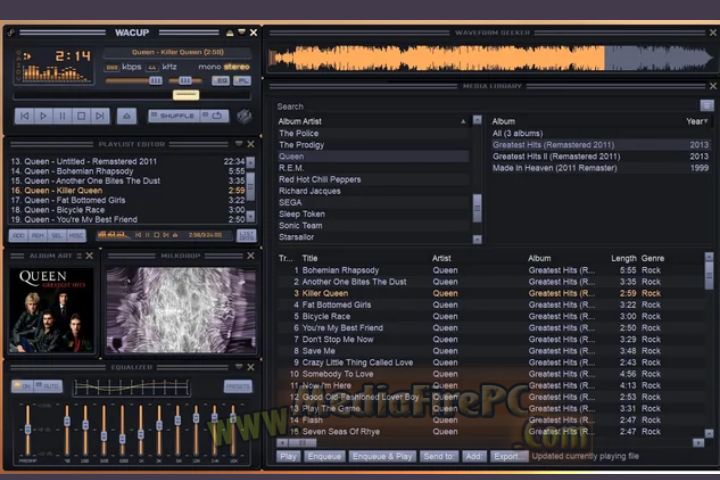Sort tracks by the Album column header in the track list
Viewport: 720px width, 480px height.
coord(539,258)
